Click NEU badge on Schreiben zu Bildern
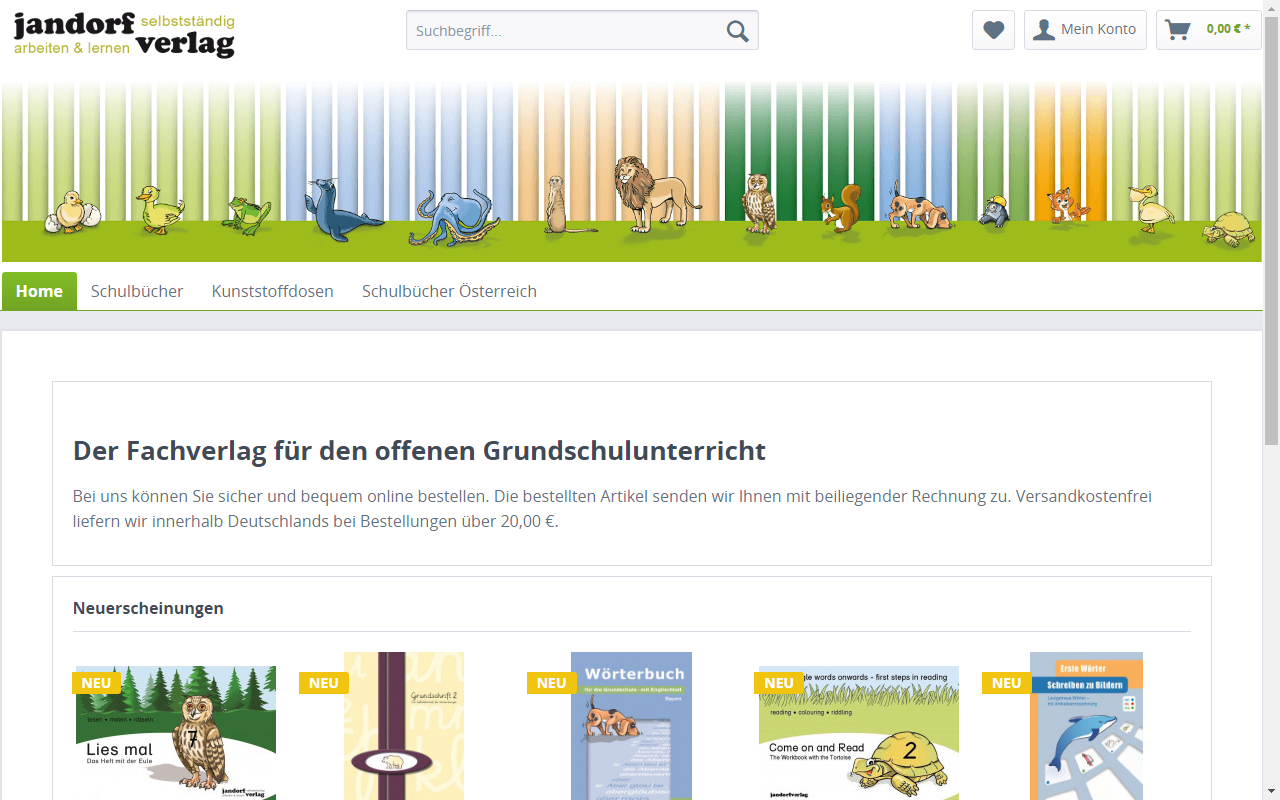 (x=1006, y=683)
